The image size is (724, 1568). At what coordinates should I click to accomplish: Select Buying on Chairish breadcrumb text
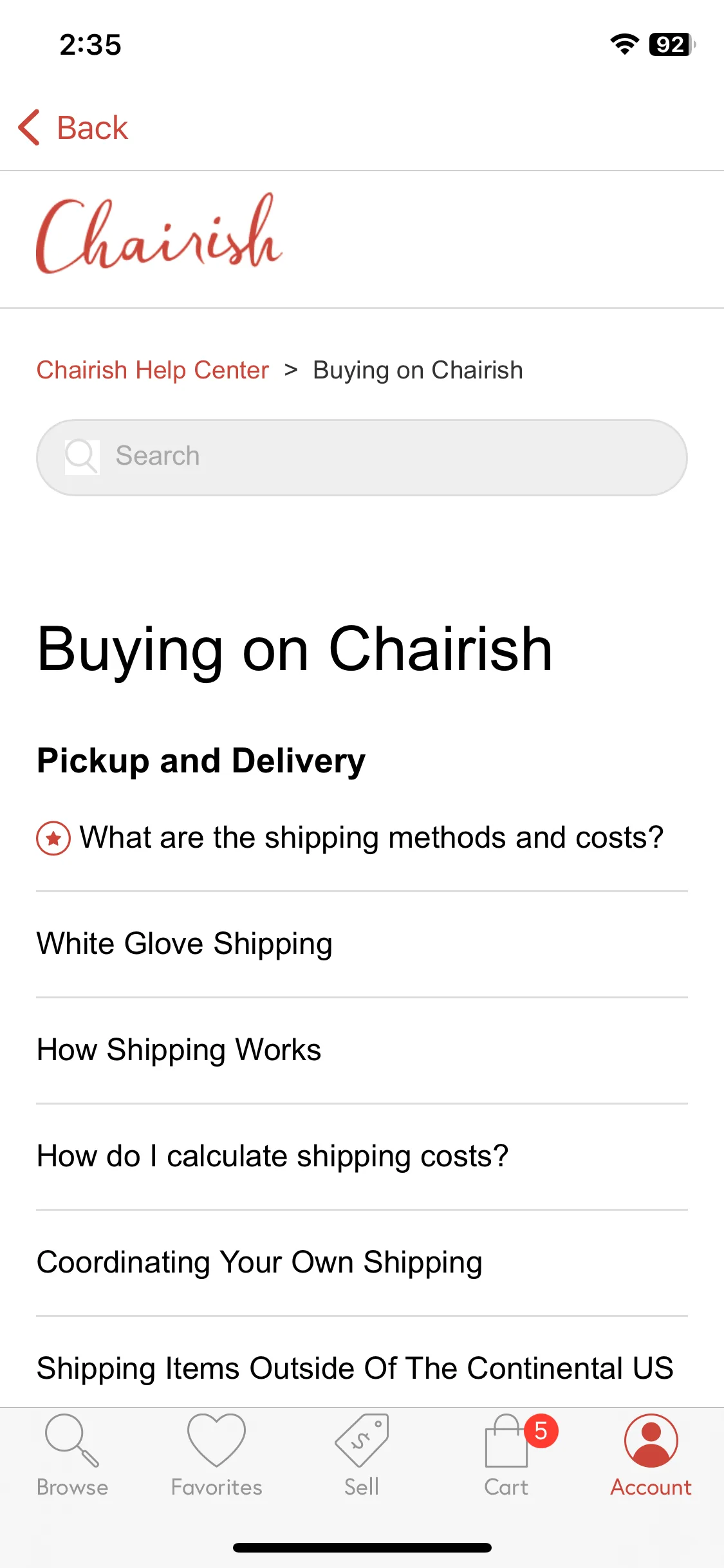click(x=418, y=370)
